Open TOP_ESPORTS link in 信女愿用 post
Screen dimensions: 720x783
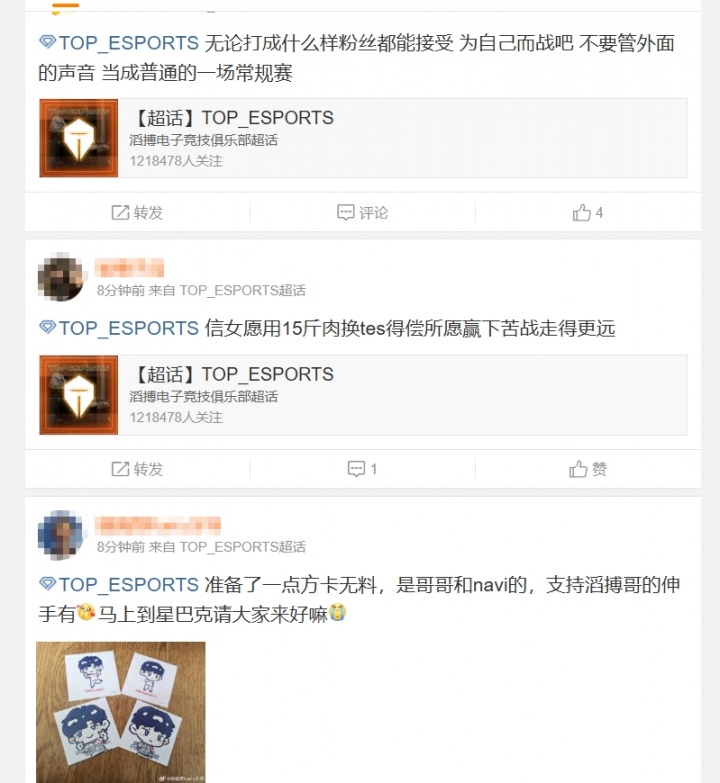pyautogui.click(x=129, y=329)
